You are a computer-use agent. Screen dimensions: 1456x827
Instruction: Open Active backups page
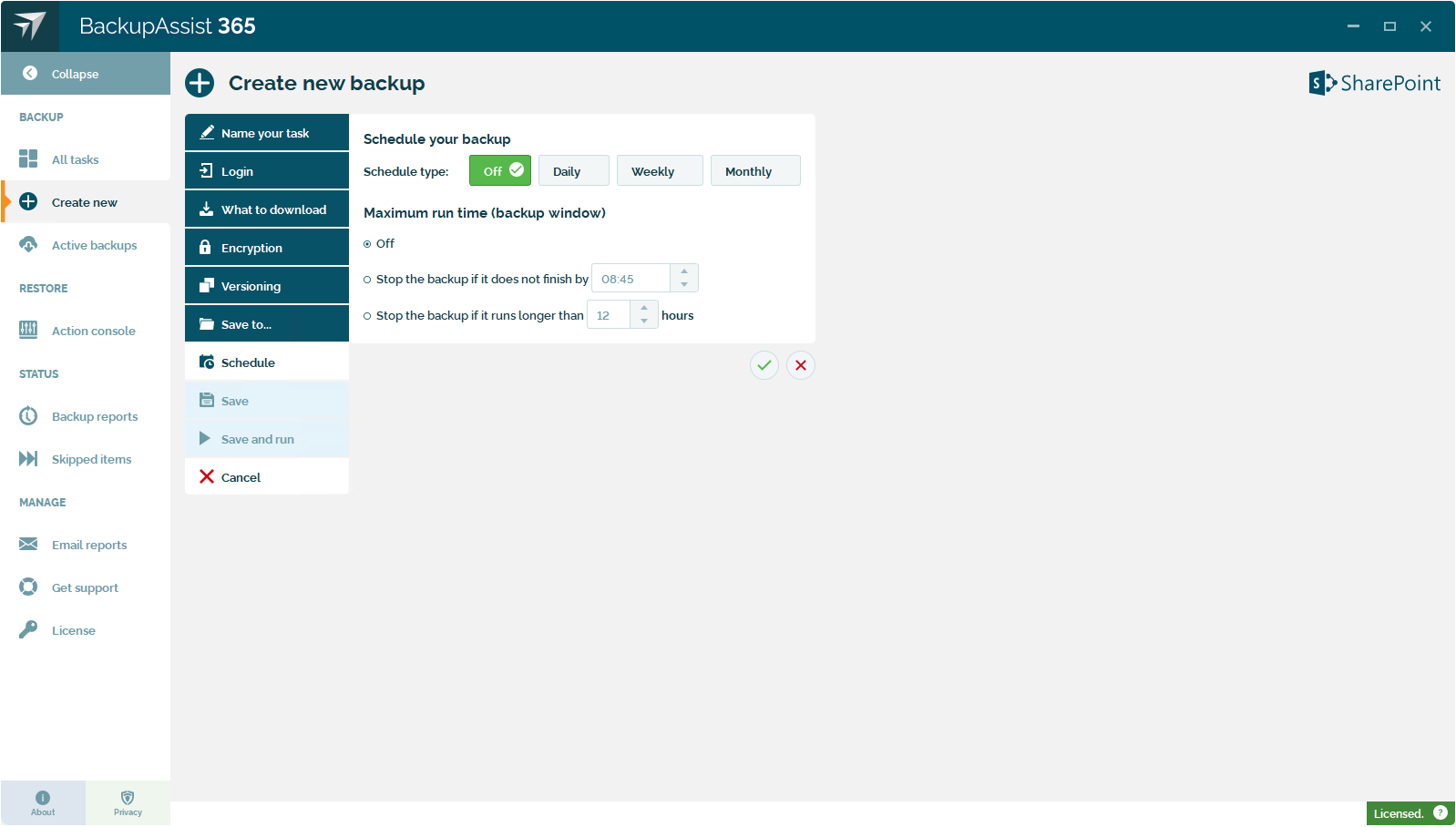coord(86,244)
